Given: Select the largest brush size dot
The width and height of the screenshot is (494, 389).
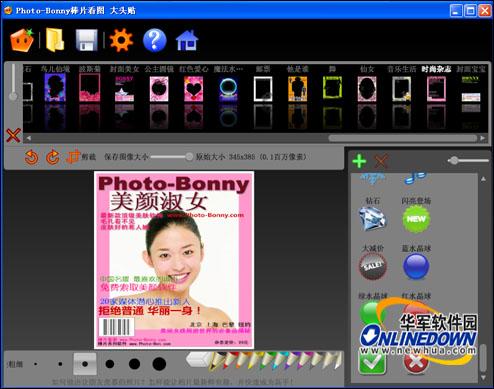Looking at the screenshot, I should (x=159, y=364).
